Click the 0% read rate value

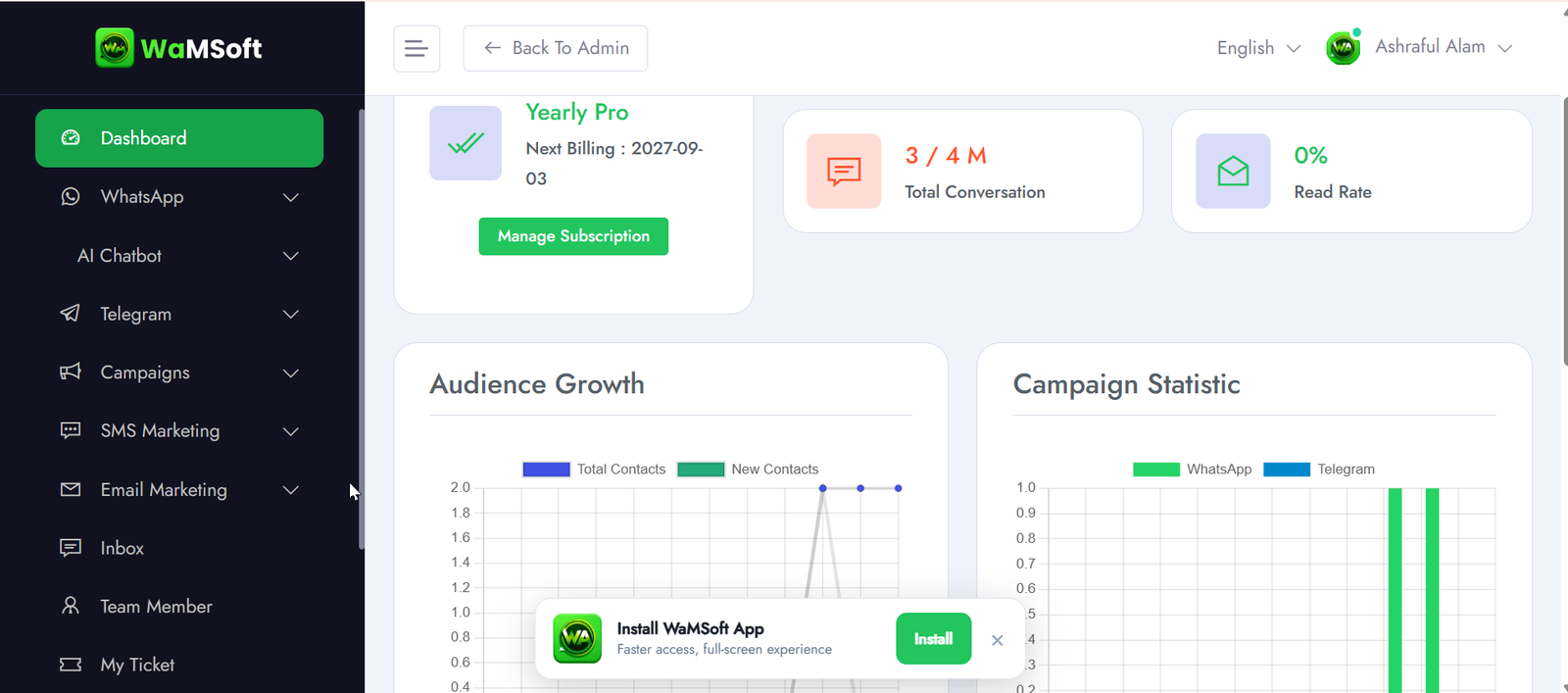coord(1310,156)
